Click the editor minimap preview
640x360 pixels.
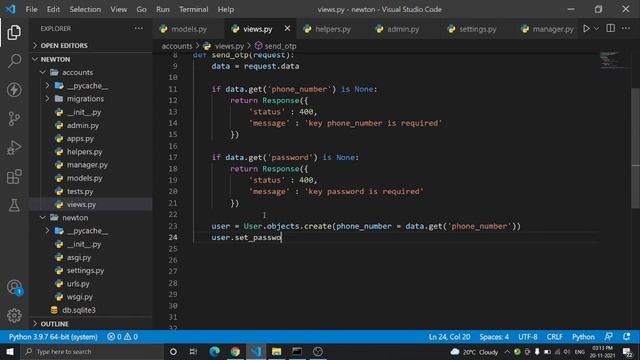(613, 60)
